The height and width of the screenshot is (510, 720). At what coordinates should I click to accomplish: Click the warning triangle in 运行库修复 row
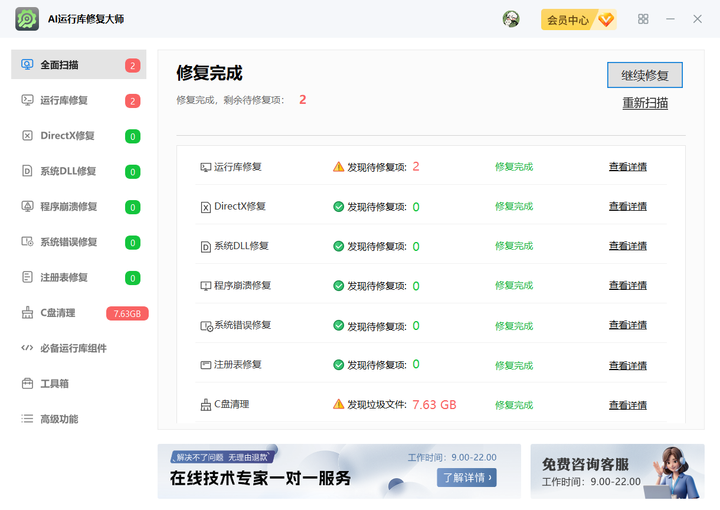coord(338,167)
